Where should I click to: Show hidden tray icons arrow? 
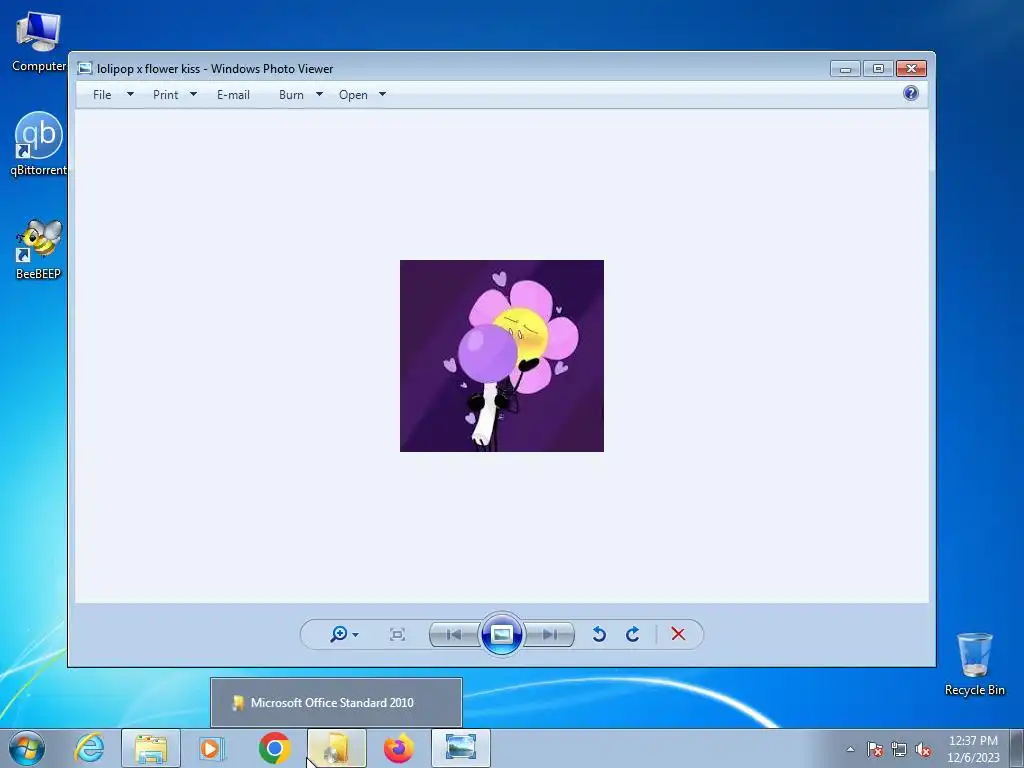[x=850, y=749]
